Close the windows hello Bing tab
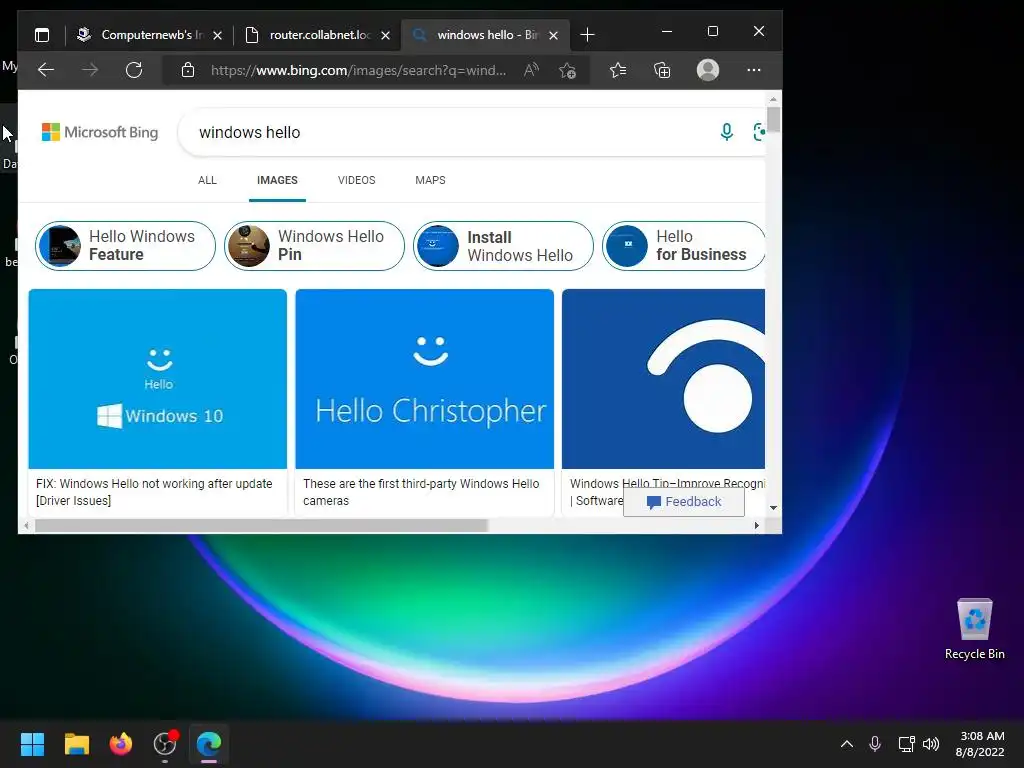Screen dimensions: 1024x768 coord(553,35)
